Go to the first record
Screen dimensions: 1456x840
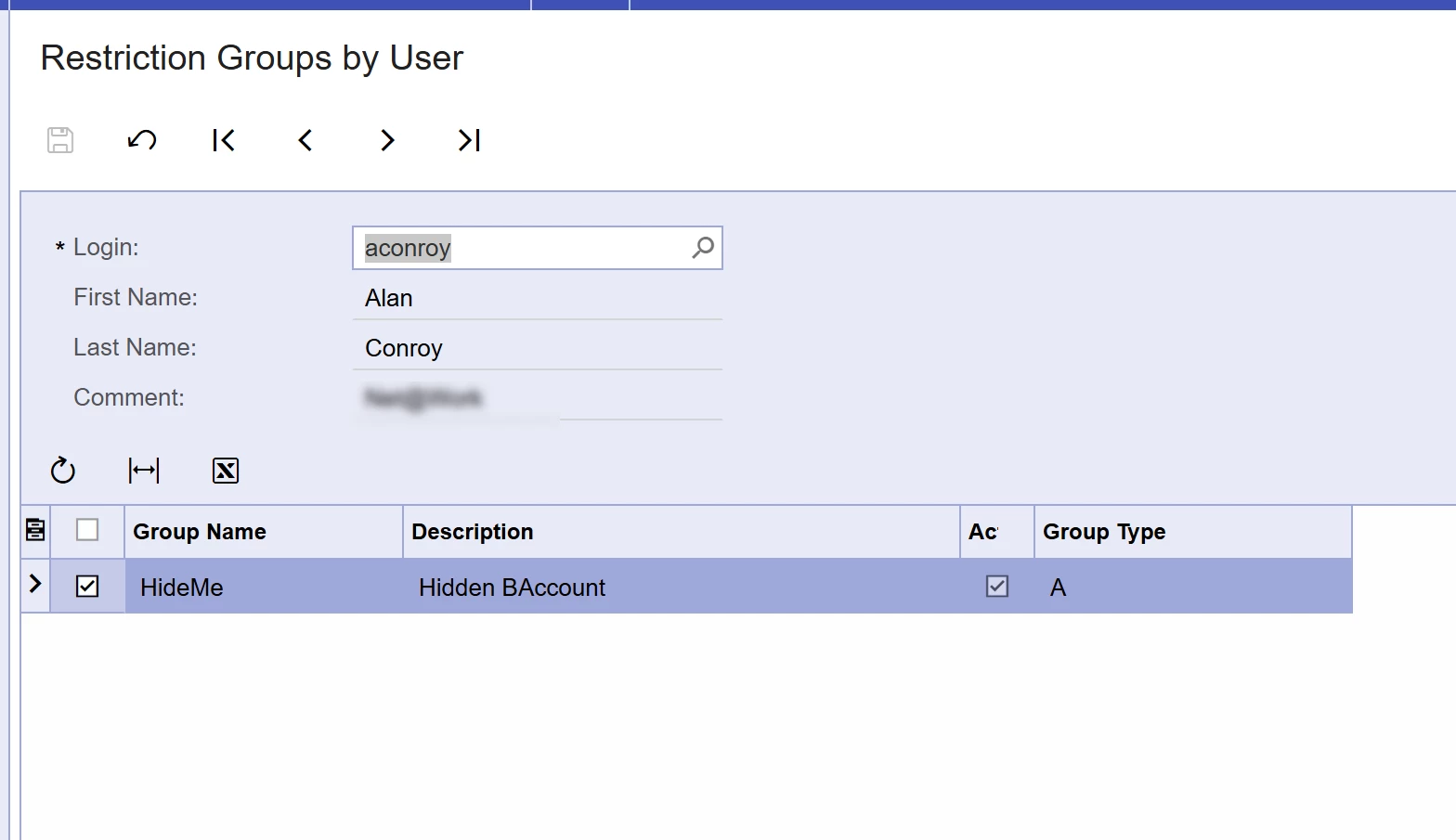(224, 140)
